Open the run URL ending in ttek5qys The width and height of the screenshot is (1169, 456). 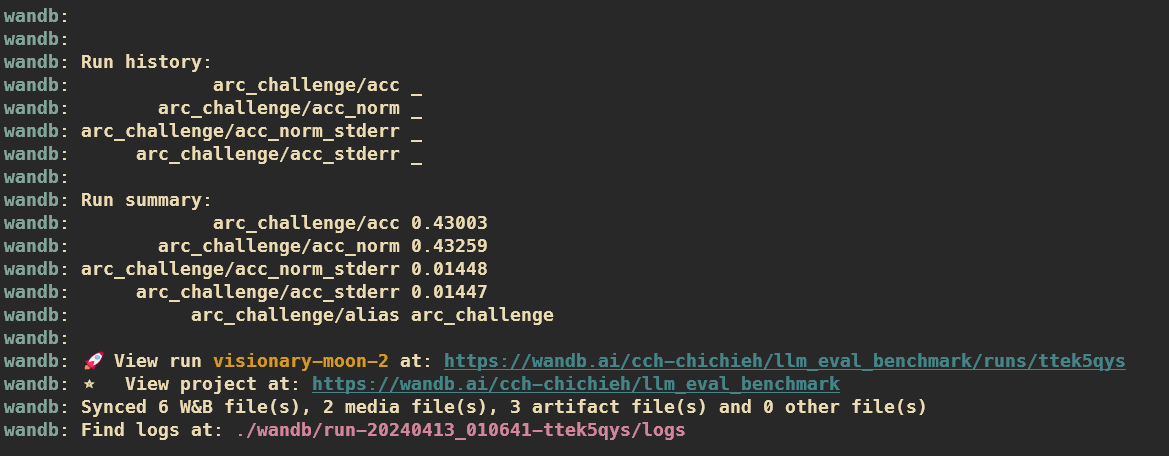[784, 361]
